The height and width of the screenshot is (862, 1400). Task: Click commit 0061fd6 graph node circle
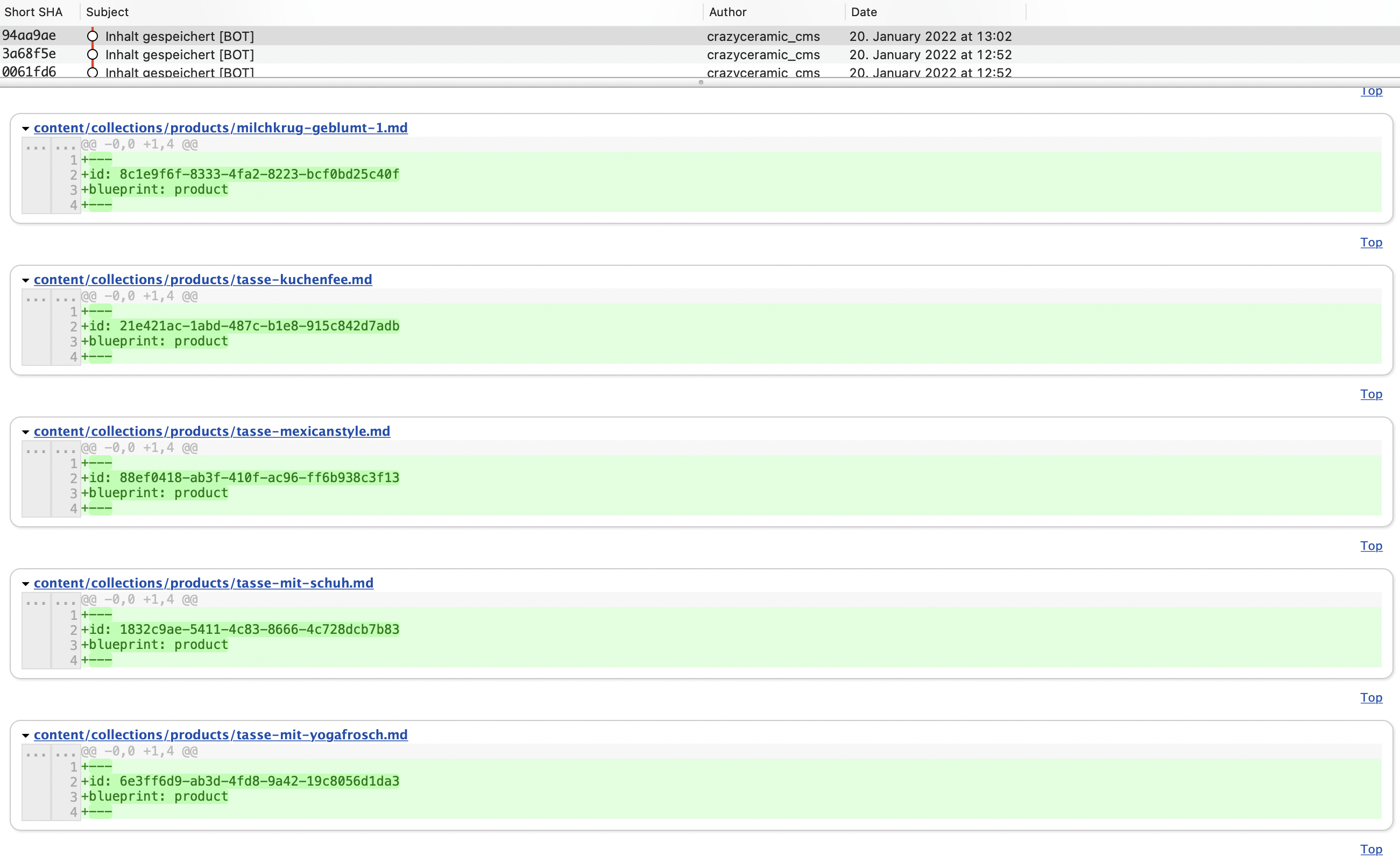pos(93,73)
